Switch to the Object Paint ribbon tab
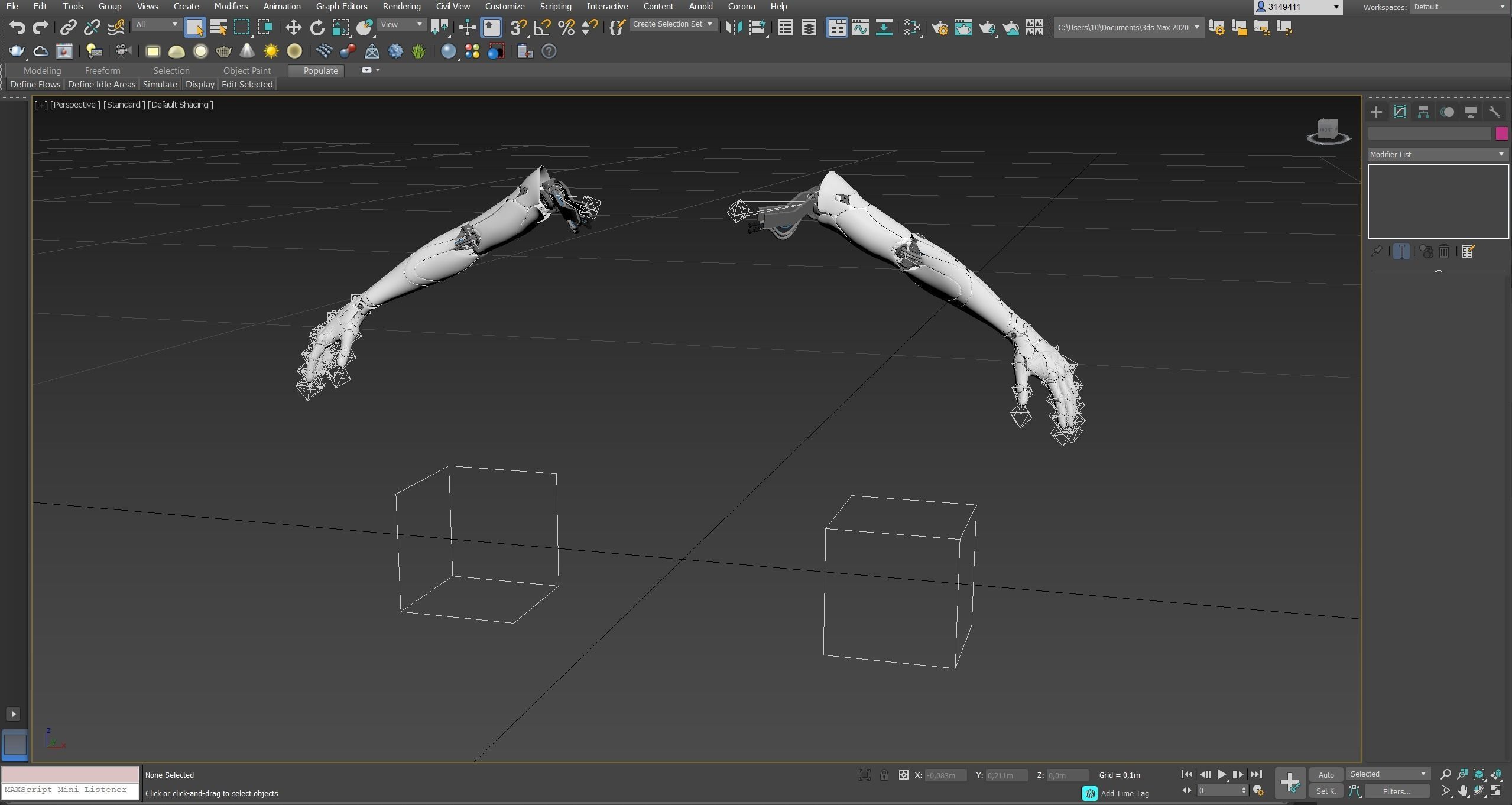 click(x=246, y=70)
